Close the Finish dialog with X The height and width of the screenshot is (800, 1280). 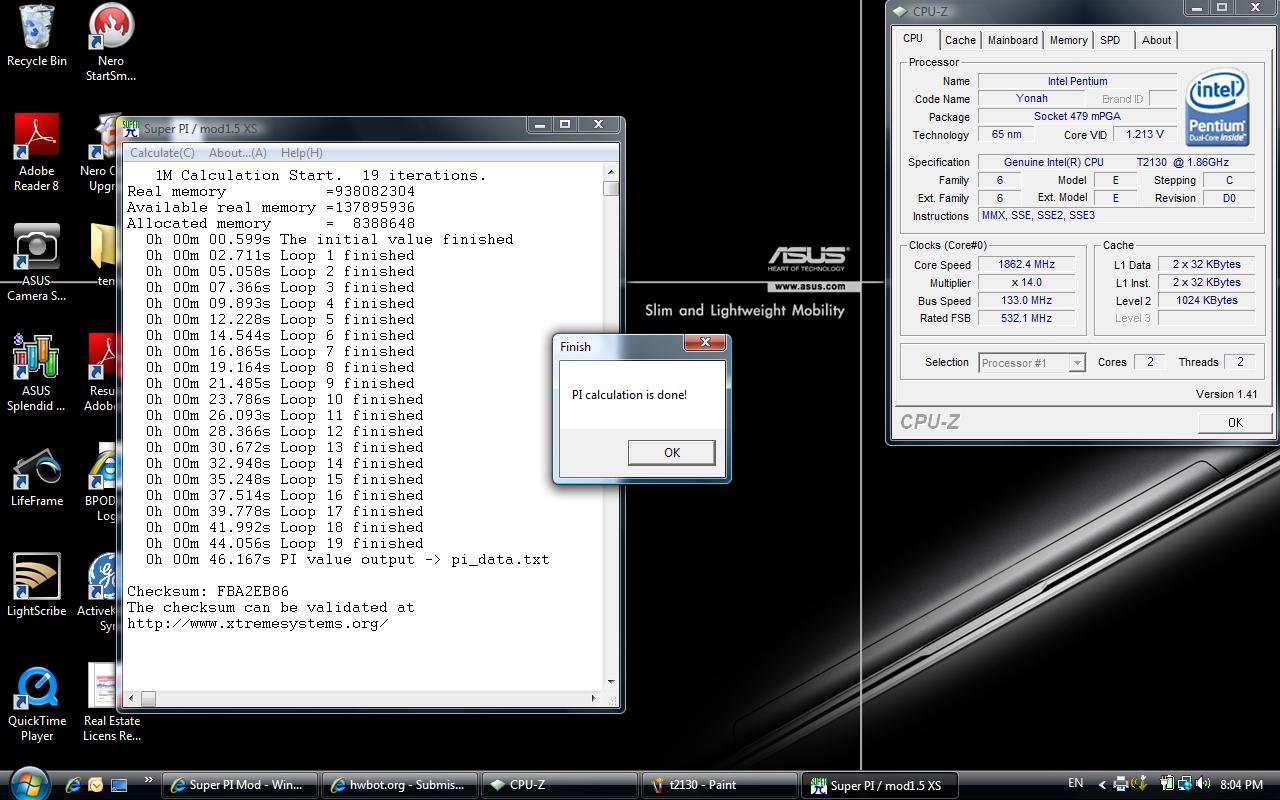705,342
